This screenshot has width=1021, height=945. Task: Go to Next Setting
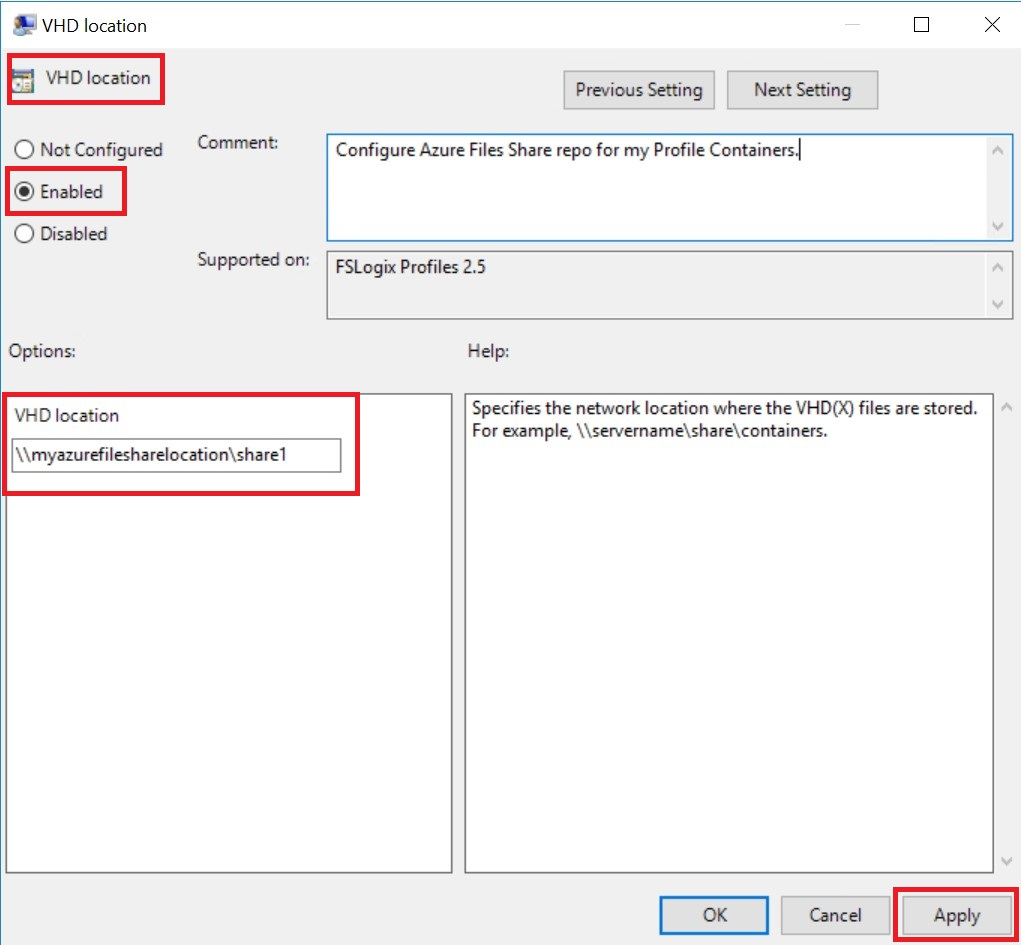[x=802, y=90]
